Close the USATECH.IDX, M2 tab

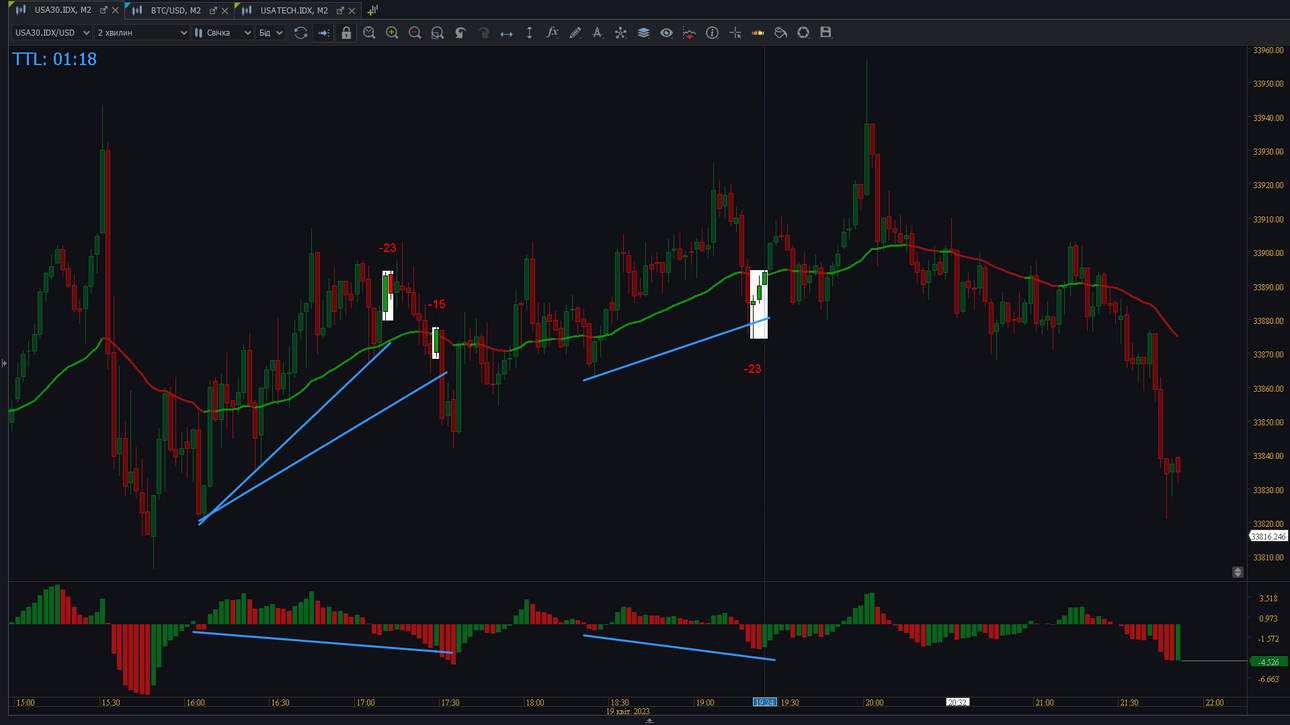pos(352,11)
